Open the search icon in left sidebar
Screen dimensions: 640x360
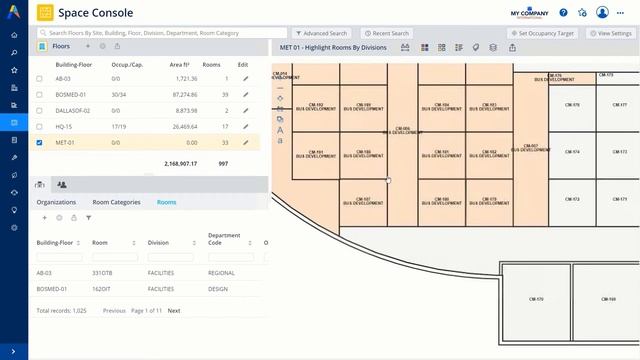pos(14,53)
